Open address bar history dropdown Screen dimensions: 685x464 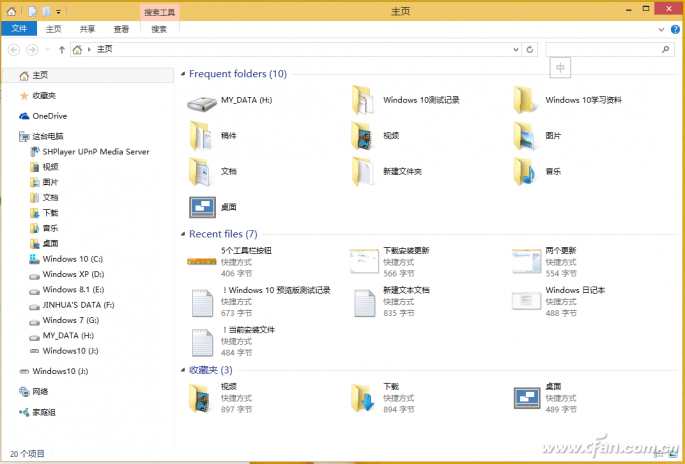[516, 49]
